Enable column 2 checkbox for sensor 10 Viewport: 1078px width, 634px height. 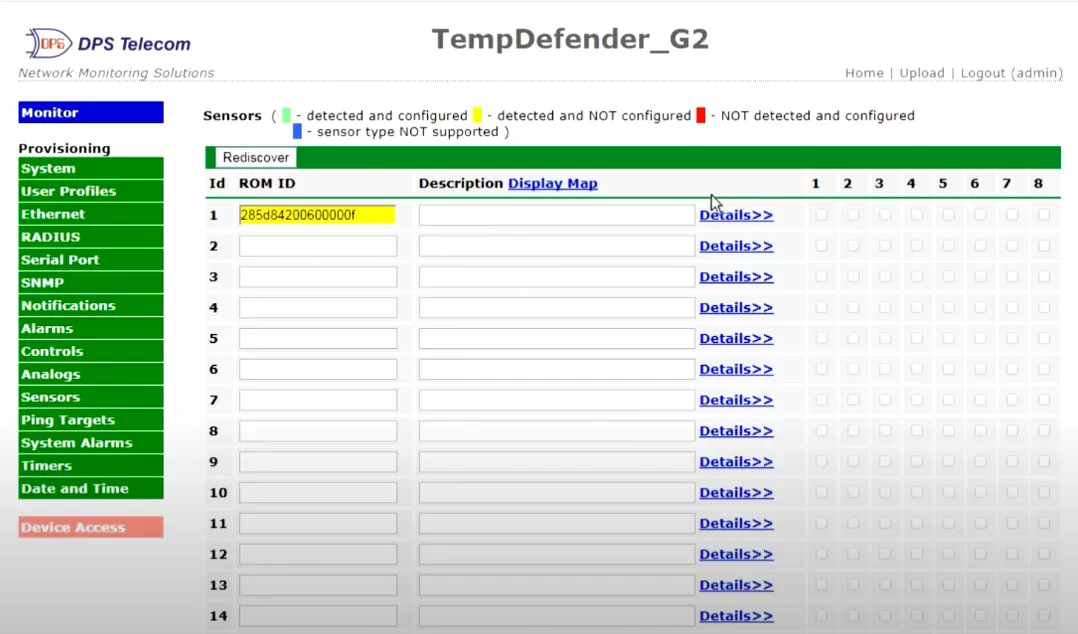click(853, 493)
